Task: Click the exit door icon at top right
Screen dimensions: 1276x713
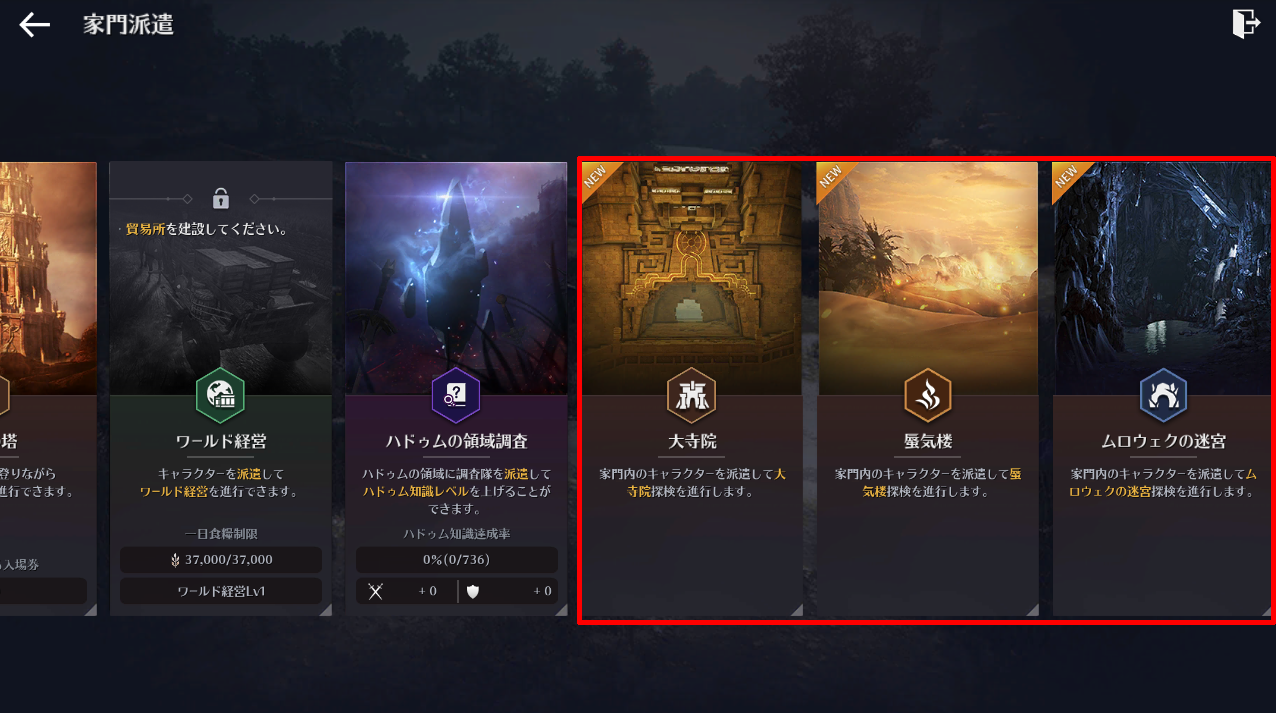Action: pos(1245,23)
